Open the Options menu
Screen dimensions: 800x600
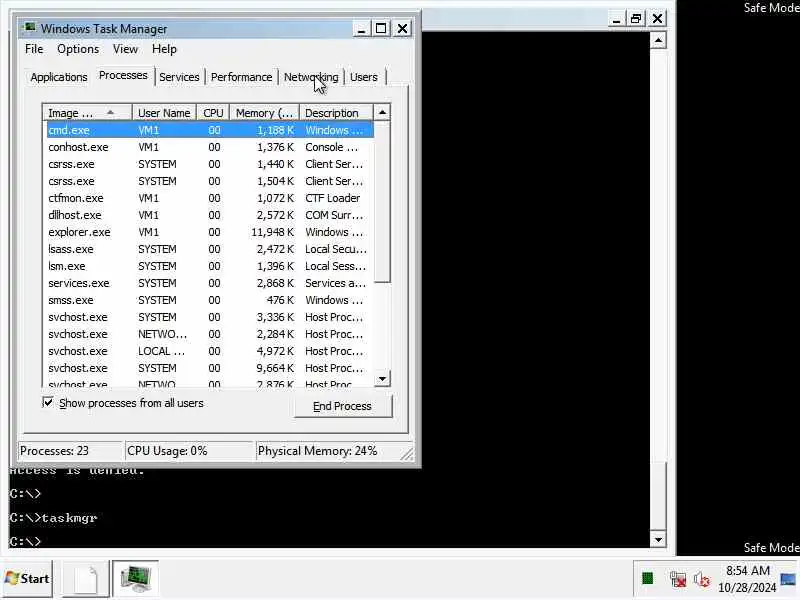(x=78, y=49)
